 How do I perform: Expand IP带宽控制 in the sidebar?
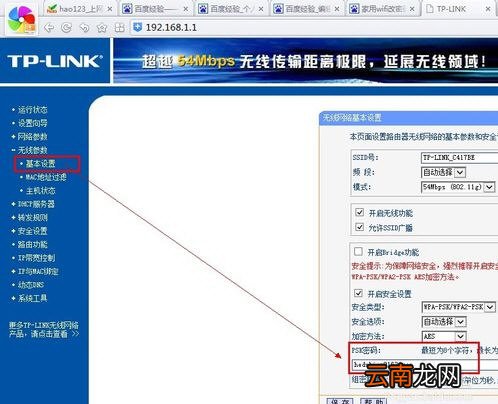pyautogui.click(x=36, y=258)
